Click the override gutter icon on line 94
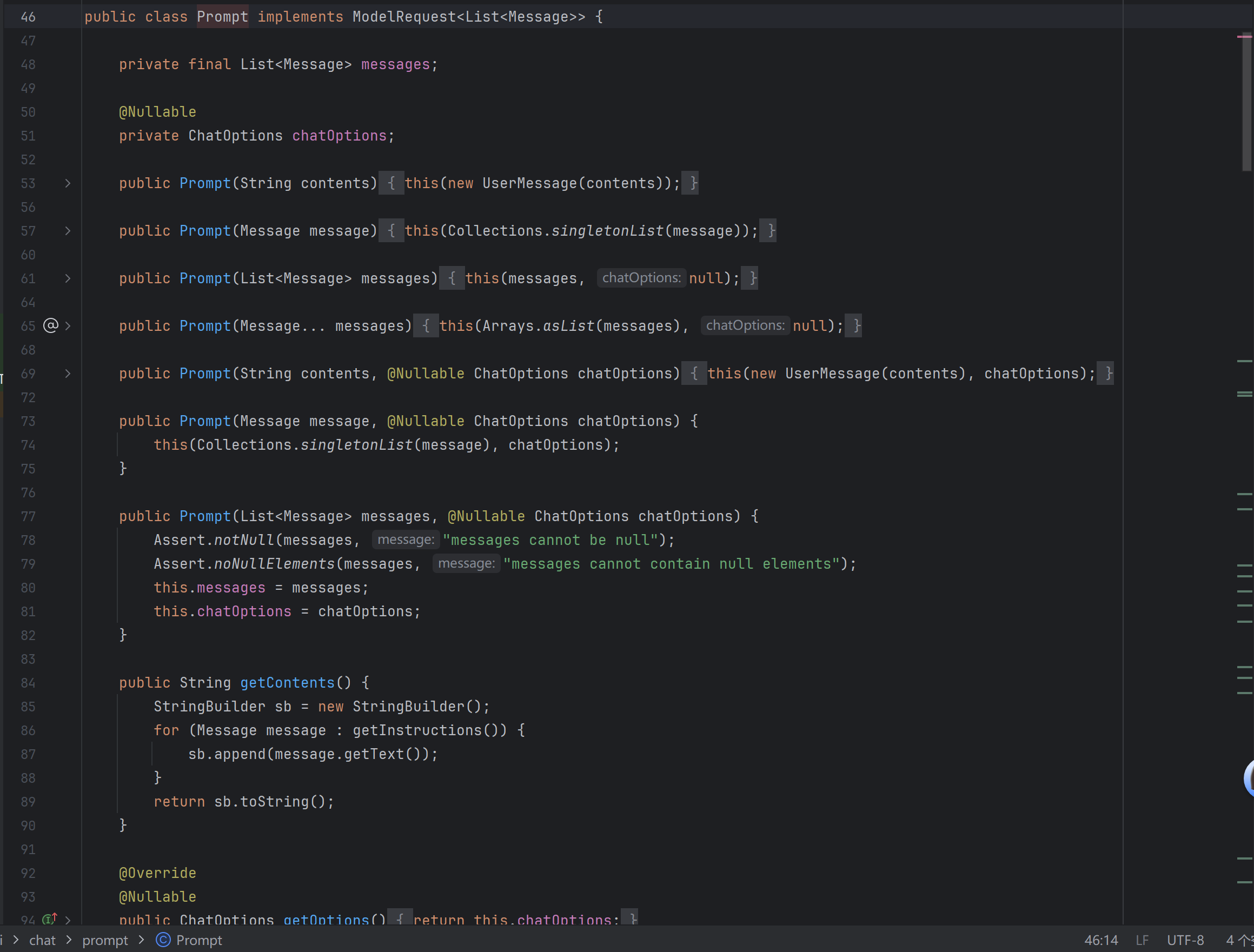The width and height of the screenshot is (1254, 952). click(50, 918)
